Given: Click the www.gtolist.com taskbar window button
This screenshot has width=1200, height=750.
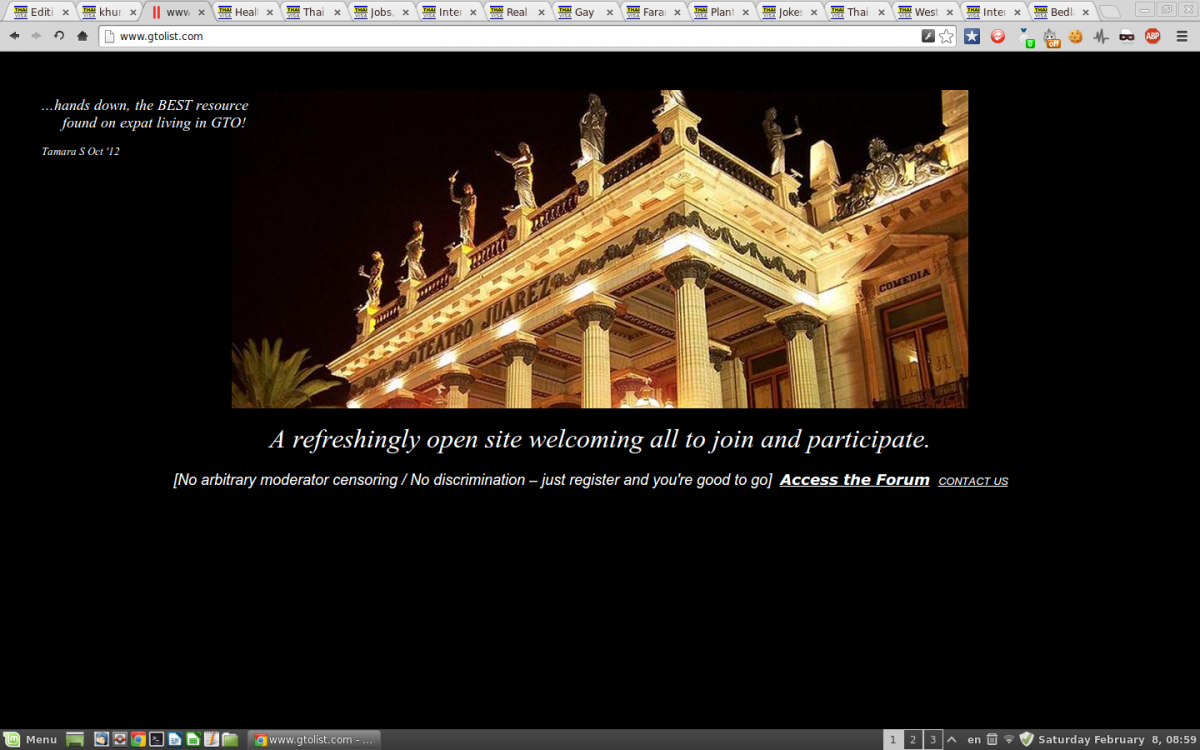Looking at the screenshot, I should [314, 740].
